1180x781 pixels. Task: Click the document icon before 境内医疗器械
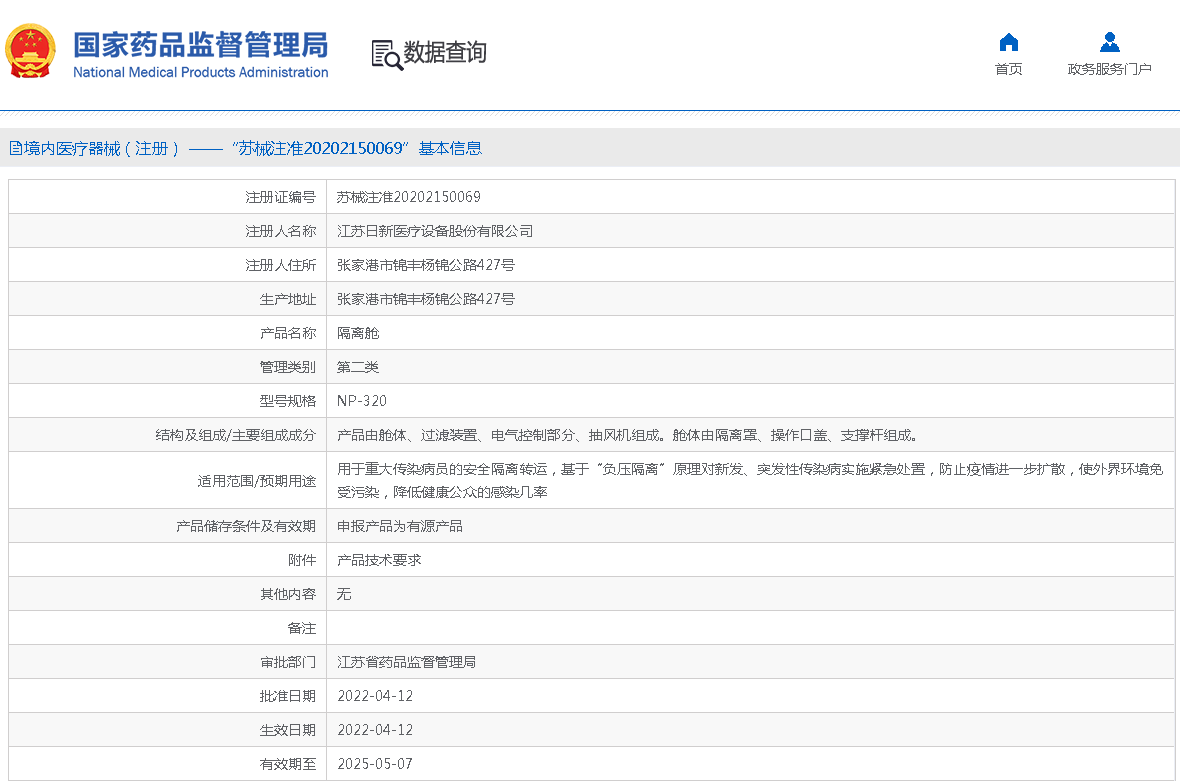click(x=15, y=148)
